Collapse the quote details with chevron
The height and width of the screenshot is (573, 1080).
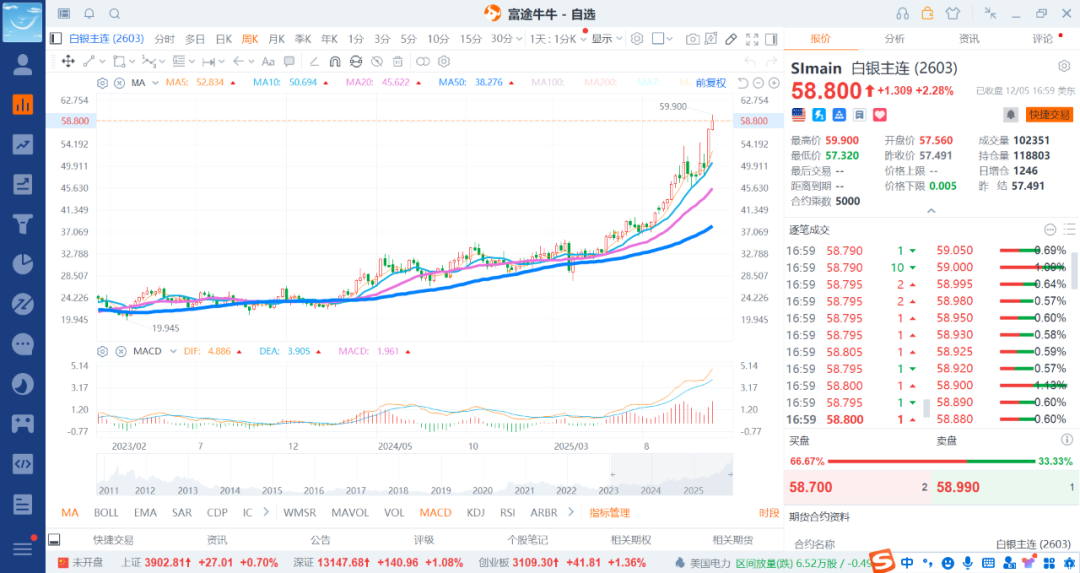pyautogui.click(x=931, y=211)
